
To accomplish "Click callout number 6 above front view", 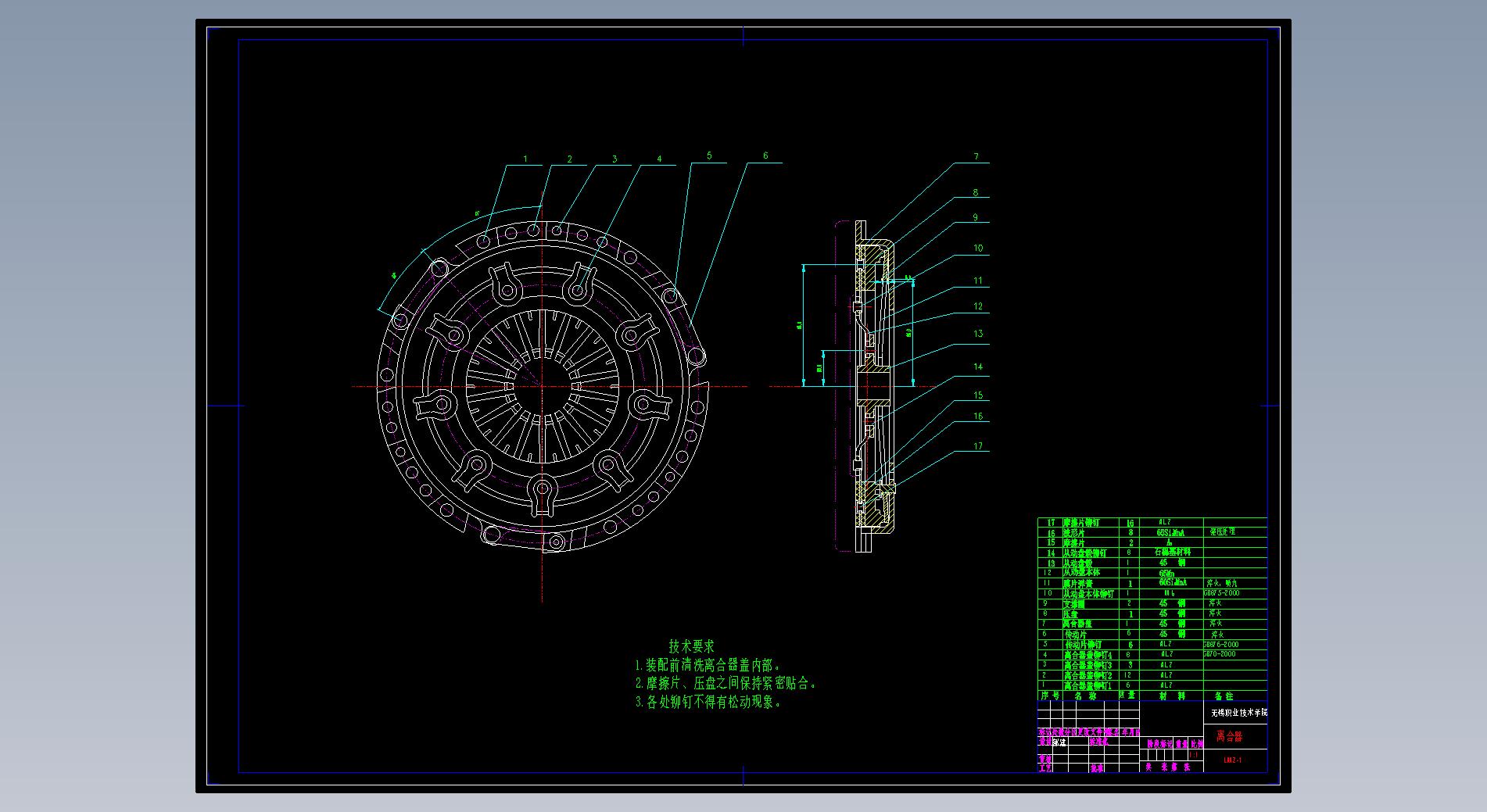I will (765, 156).
